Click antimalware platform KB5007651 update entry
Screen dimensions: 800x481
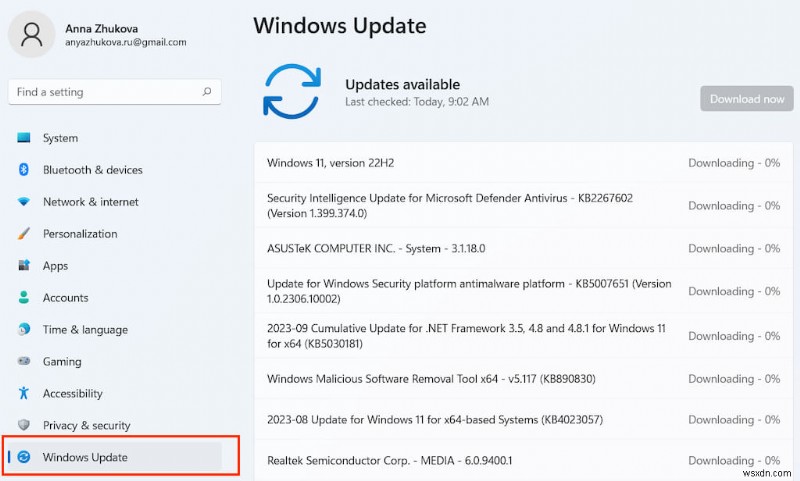click(469, 291)
